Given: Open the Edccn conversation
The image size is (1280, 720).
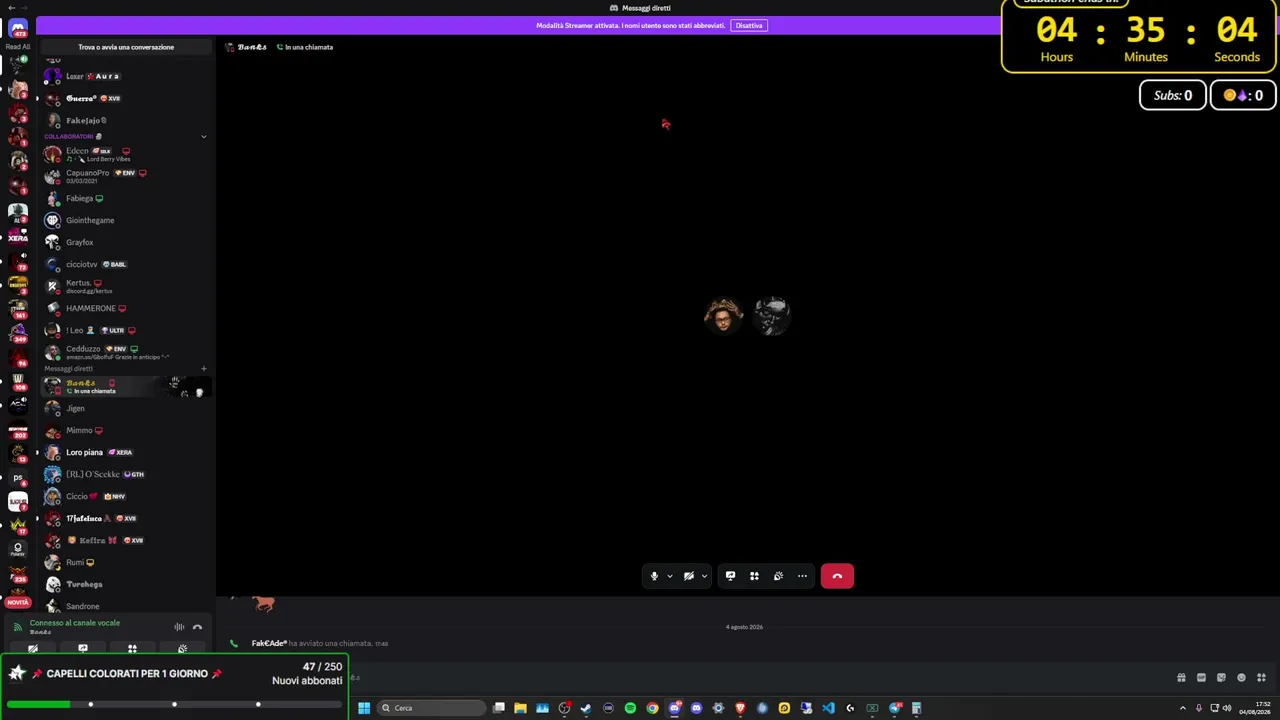Looking at the screenshot, I should click(124, 154).
